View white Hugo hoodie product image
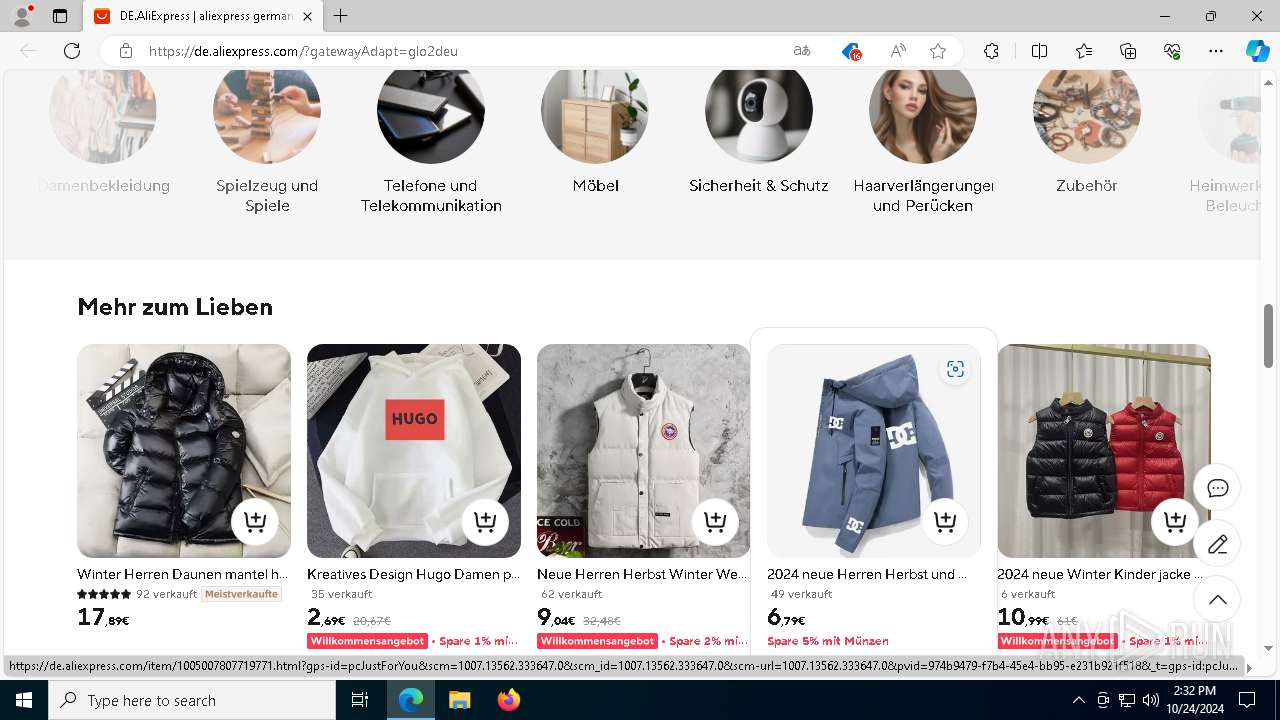The height and width of the screenshot is (720, 1280). [414, 451]
